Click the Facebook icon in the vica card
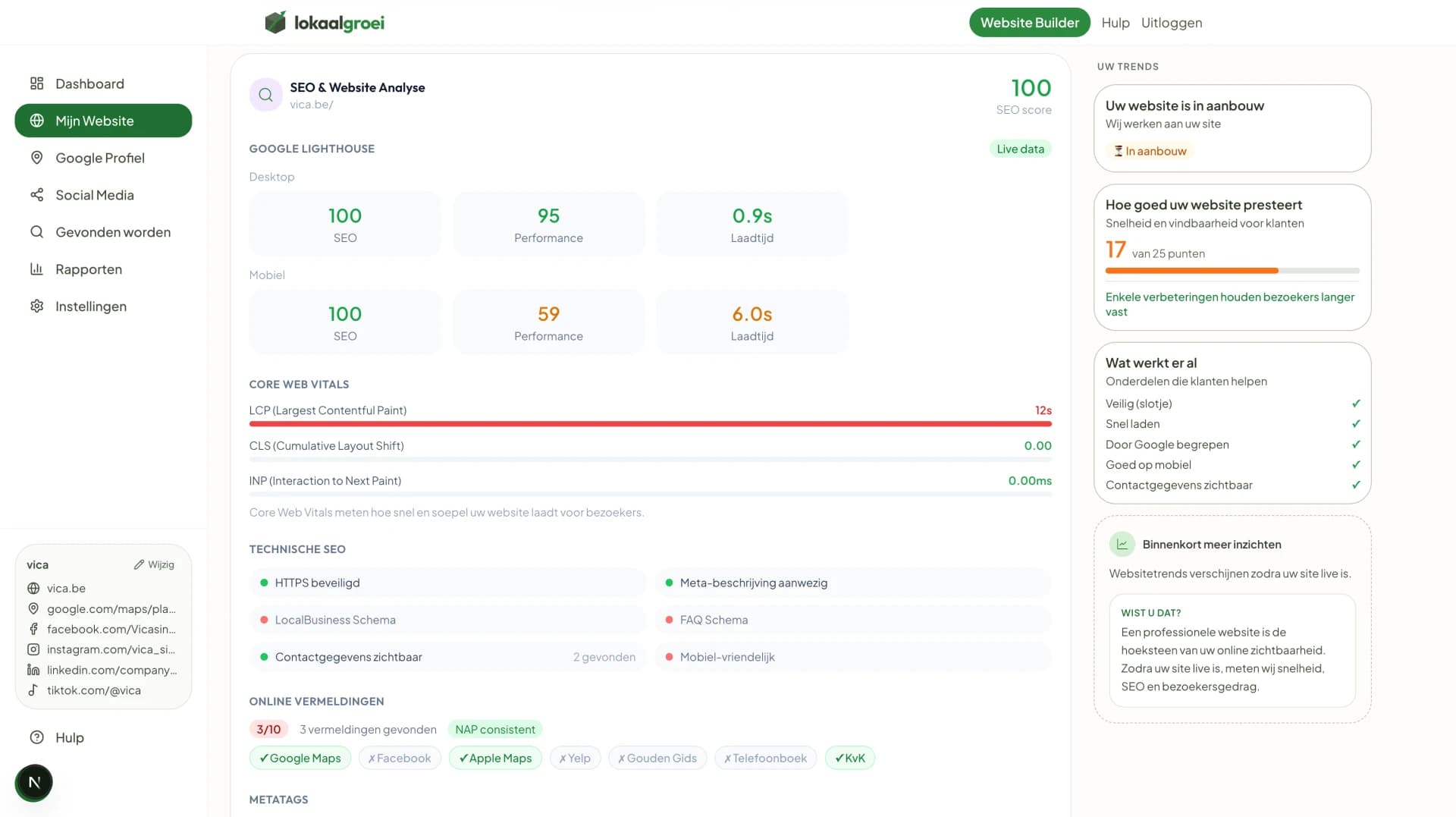This screenshot has width=1456, height=817. click(x=33, y=630)
